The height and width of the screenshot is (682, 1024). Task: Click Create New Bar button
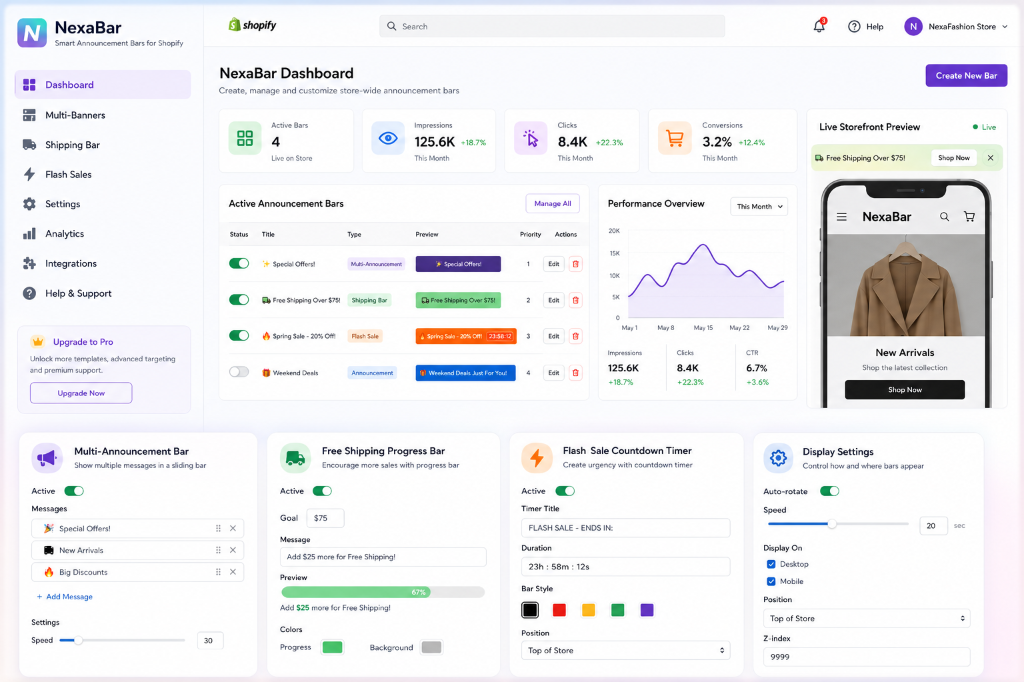966,76
